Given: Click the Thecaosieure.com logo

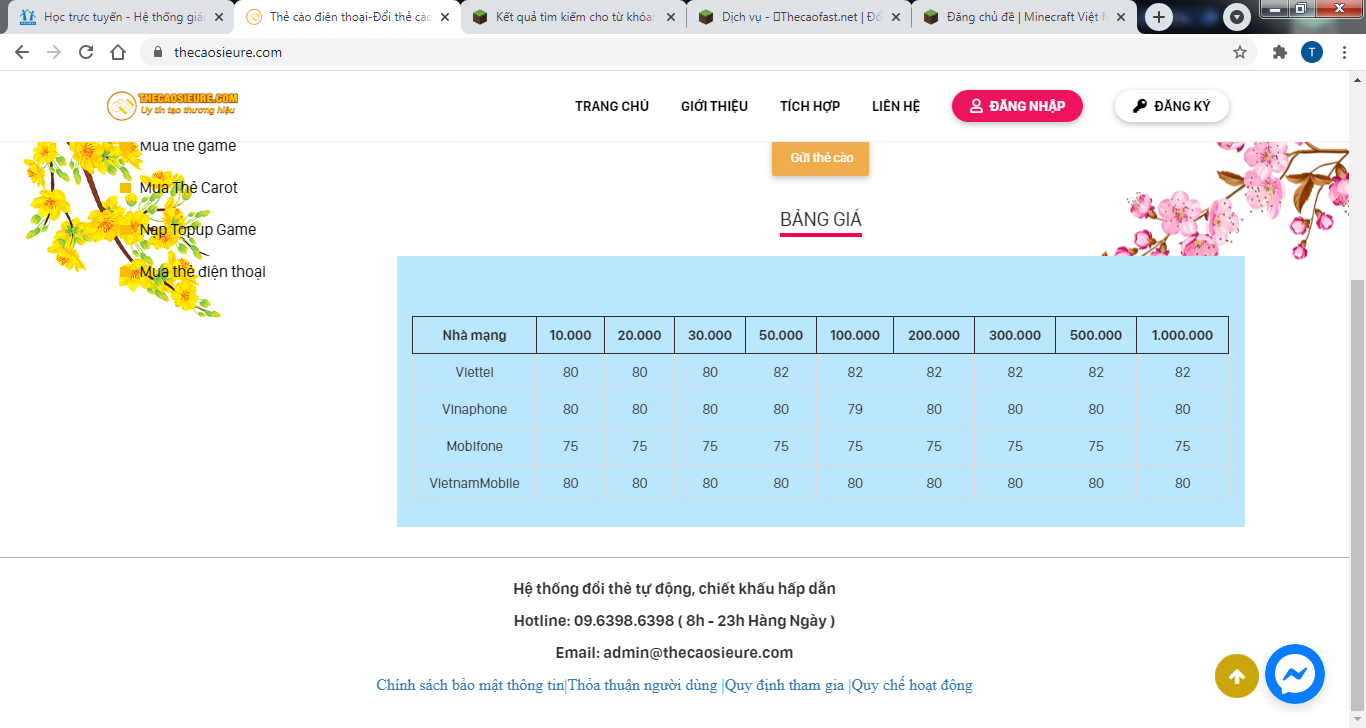Looking at the screenshot, I should point(173,104).
